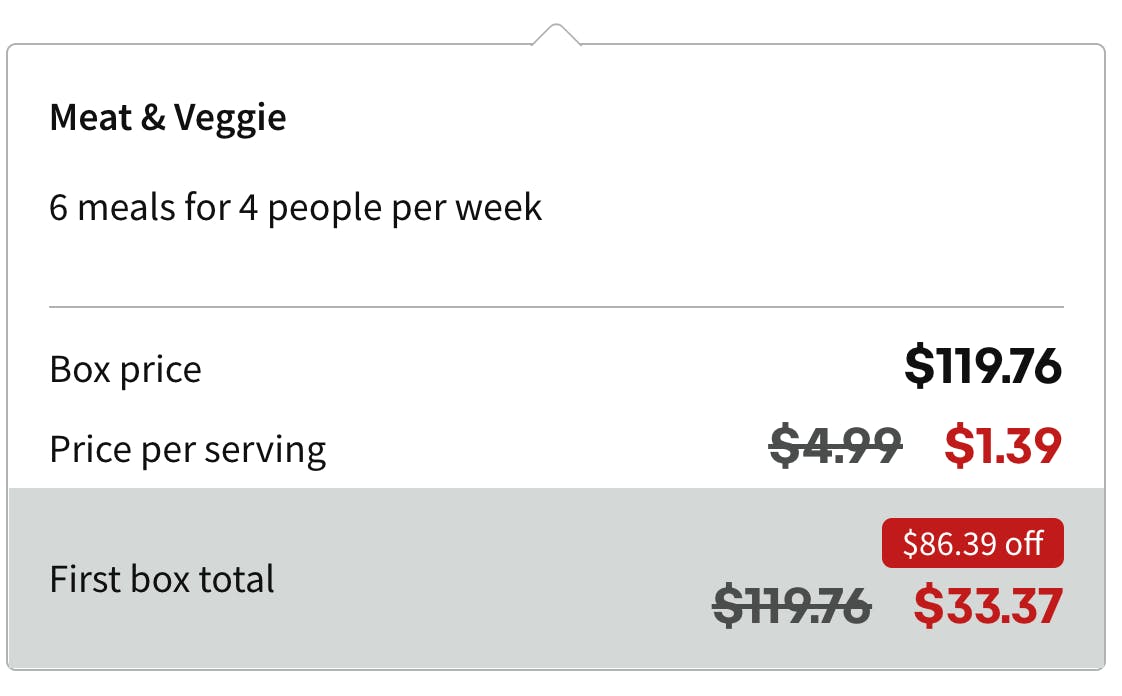This screenshot has width=1122, height=696.
Task: Click the ampersand in the plan title
Action: click(x=153, y=118)
